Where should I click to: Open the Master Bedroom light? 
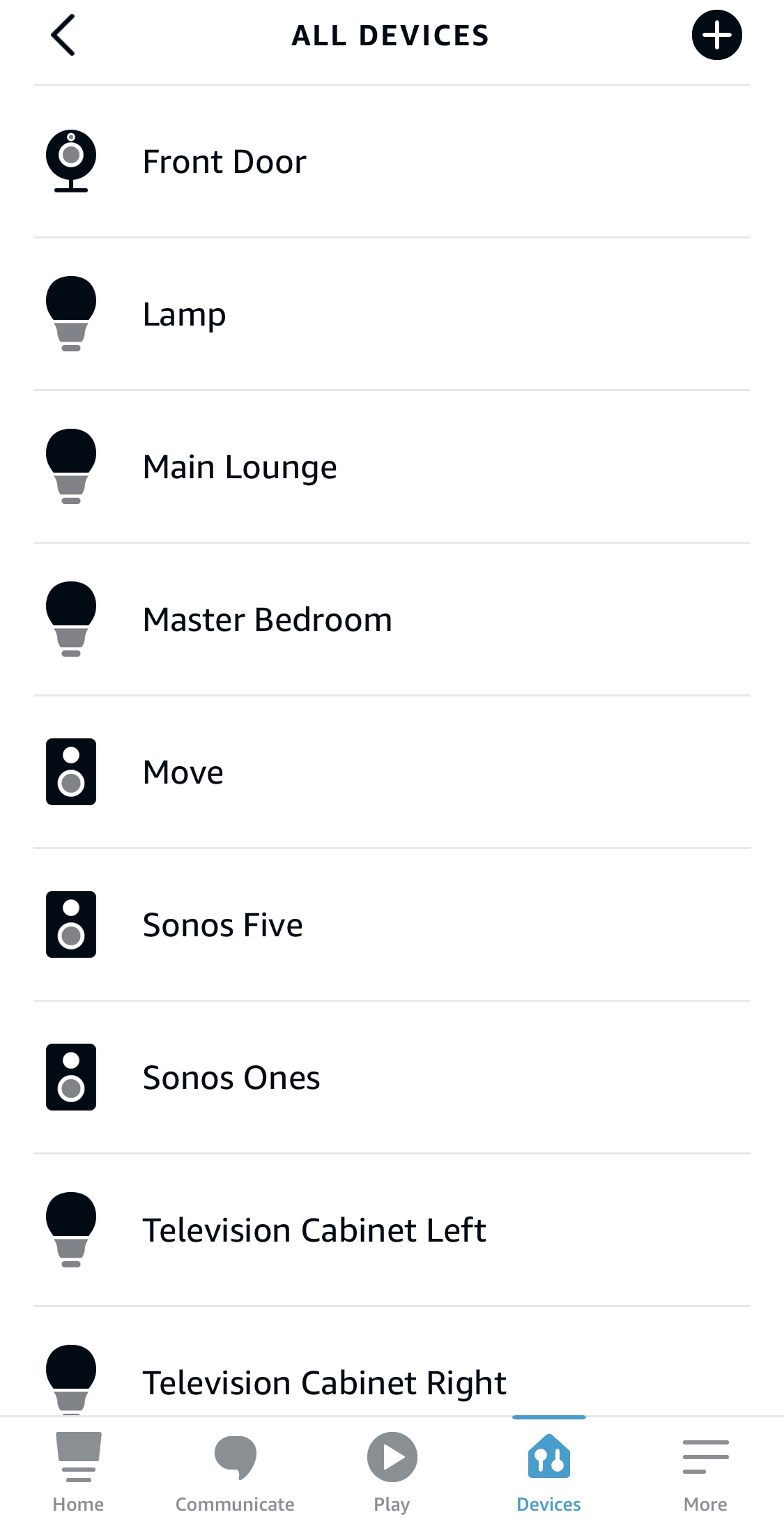point(268,620)
